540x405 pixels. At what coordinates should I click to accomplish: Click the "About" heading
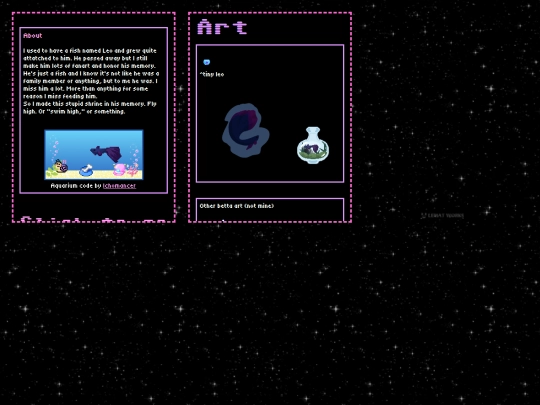(33, 35)
